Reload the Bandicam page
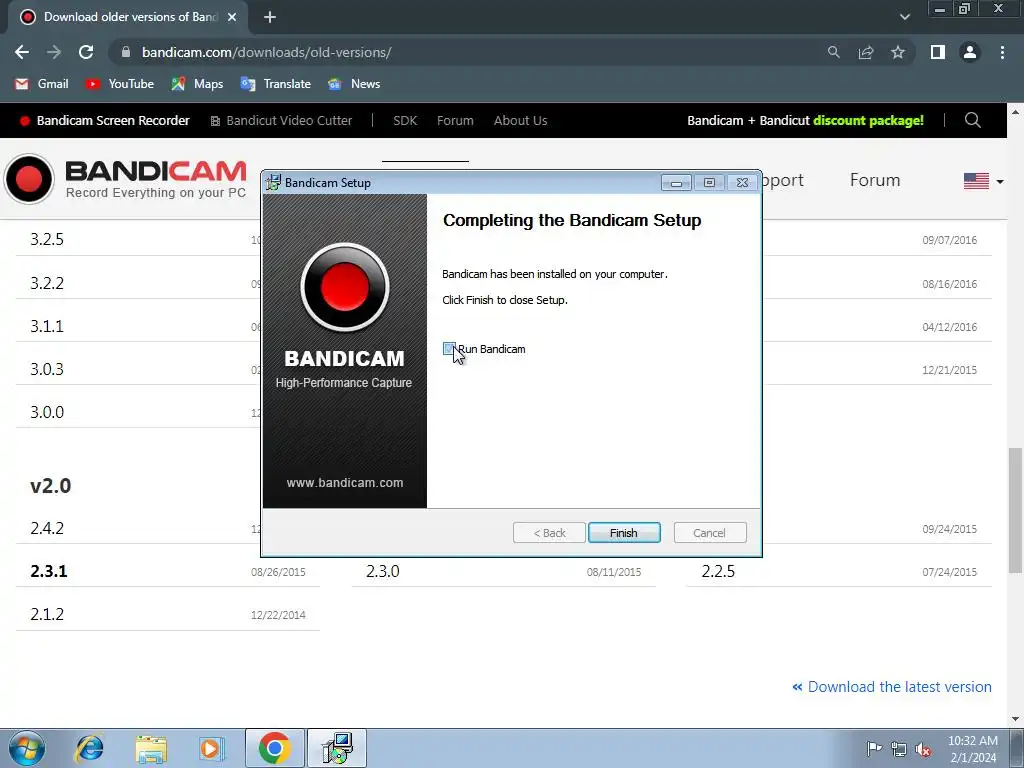The image size is (1024, 768). point(86,52)
